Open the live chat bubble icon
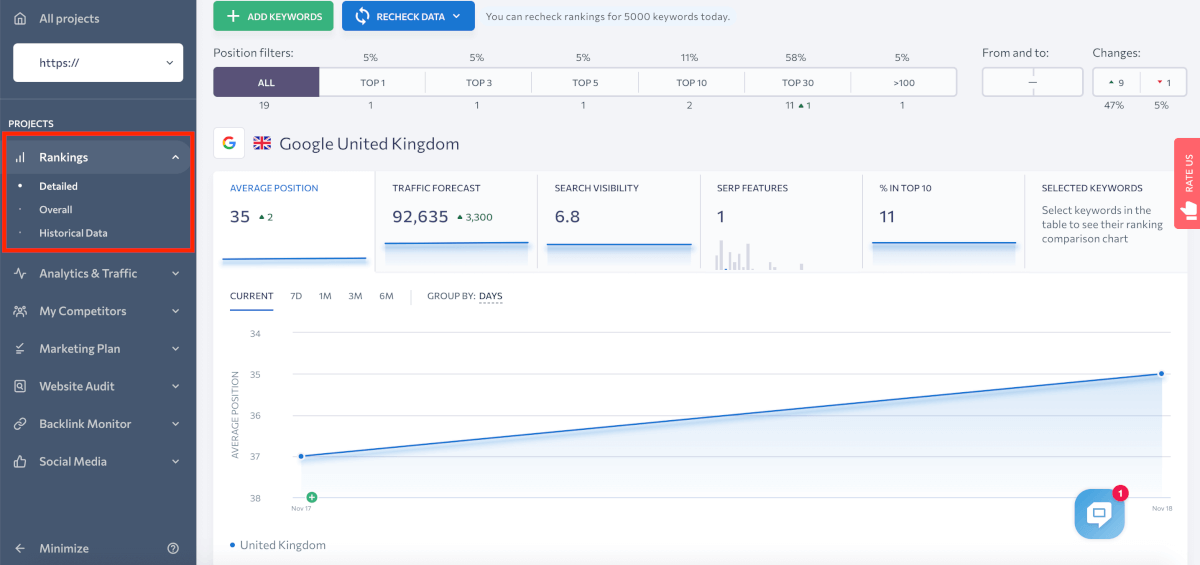 tap(1099, 514)
